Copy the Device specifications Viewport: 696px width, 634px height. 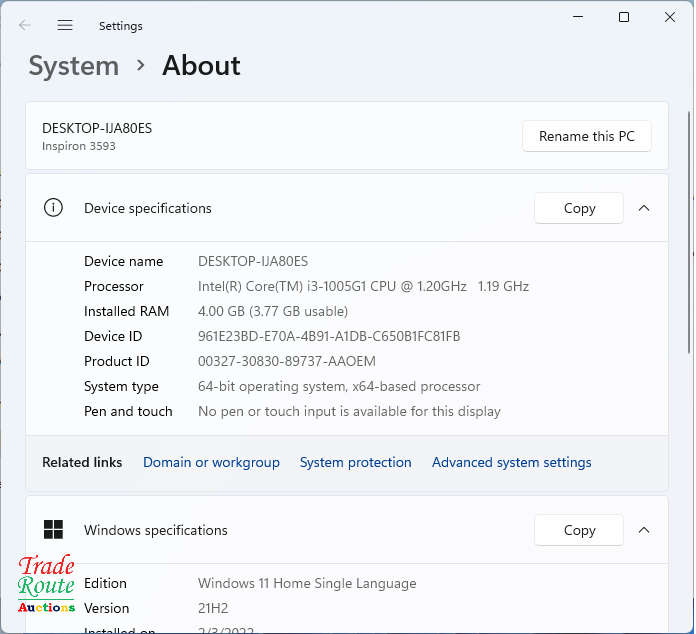[x=579, y=208]
